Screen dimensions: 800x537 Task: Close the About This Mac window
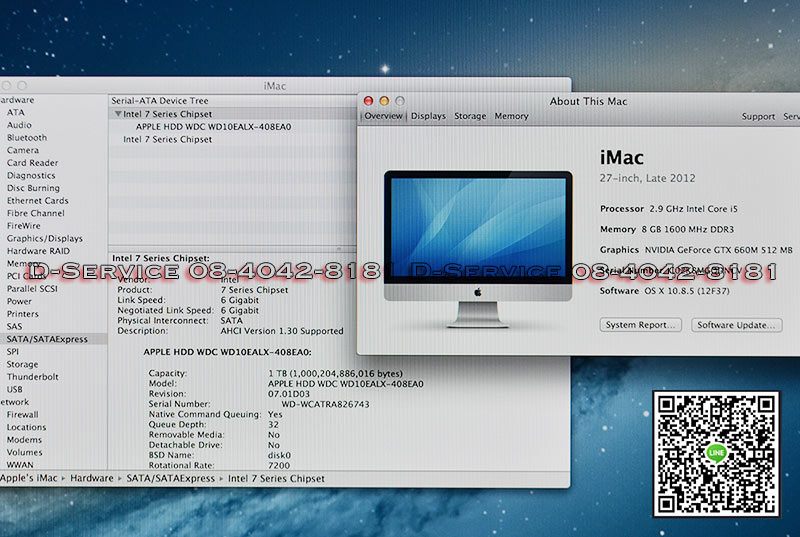[x=368, y=100]
